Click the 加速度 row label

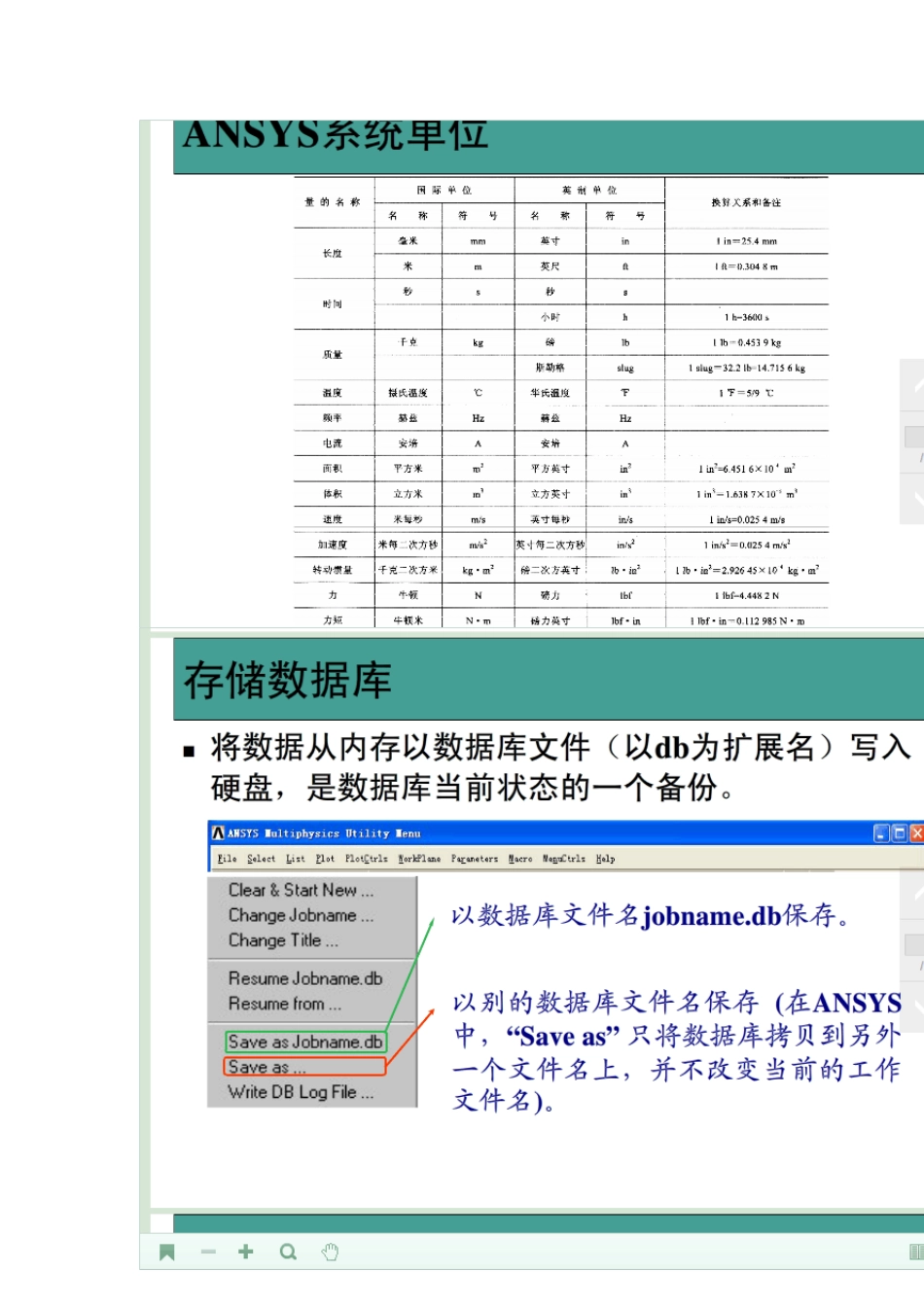click(333, 545)
